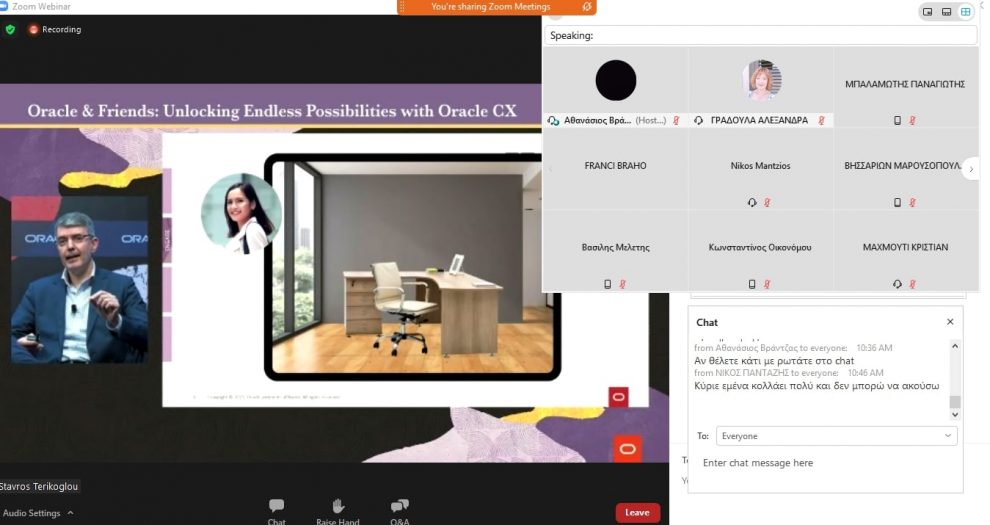This screenshot has width=990, height=525.
Task: Click the Leave button
Action: click(x=637, y=512)
